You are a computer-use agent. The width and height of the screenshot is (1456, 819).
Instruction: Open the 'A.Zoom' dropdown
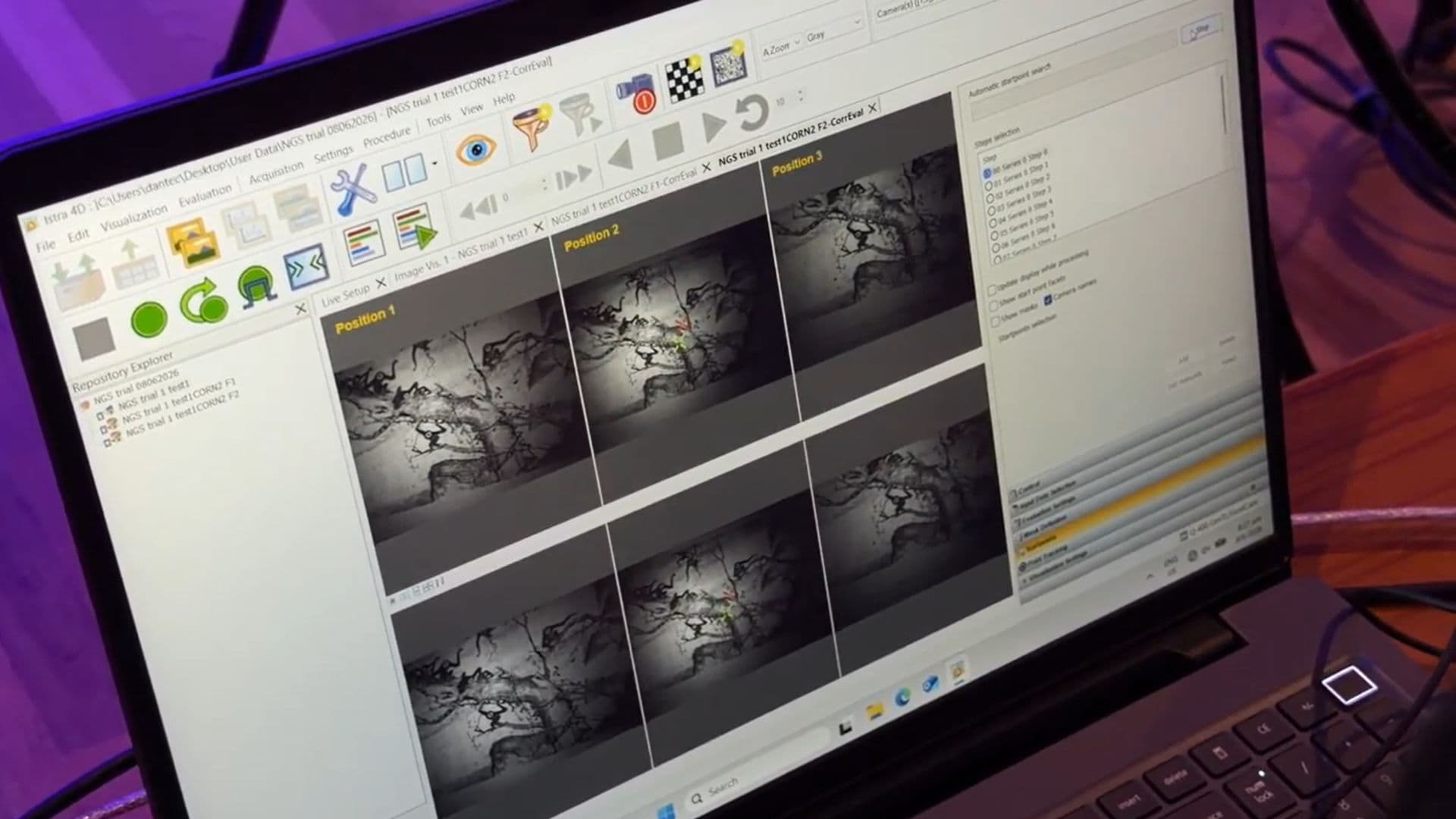point(780,47)
